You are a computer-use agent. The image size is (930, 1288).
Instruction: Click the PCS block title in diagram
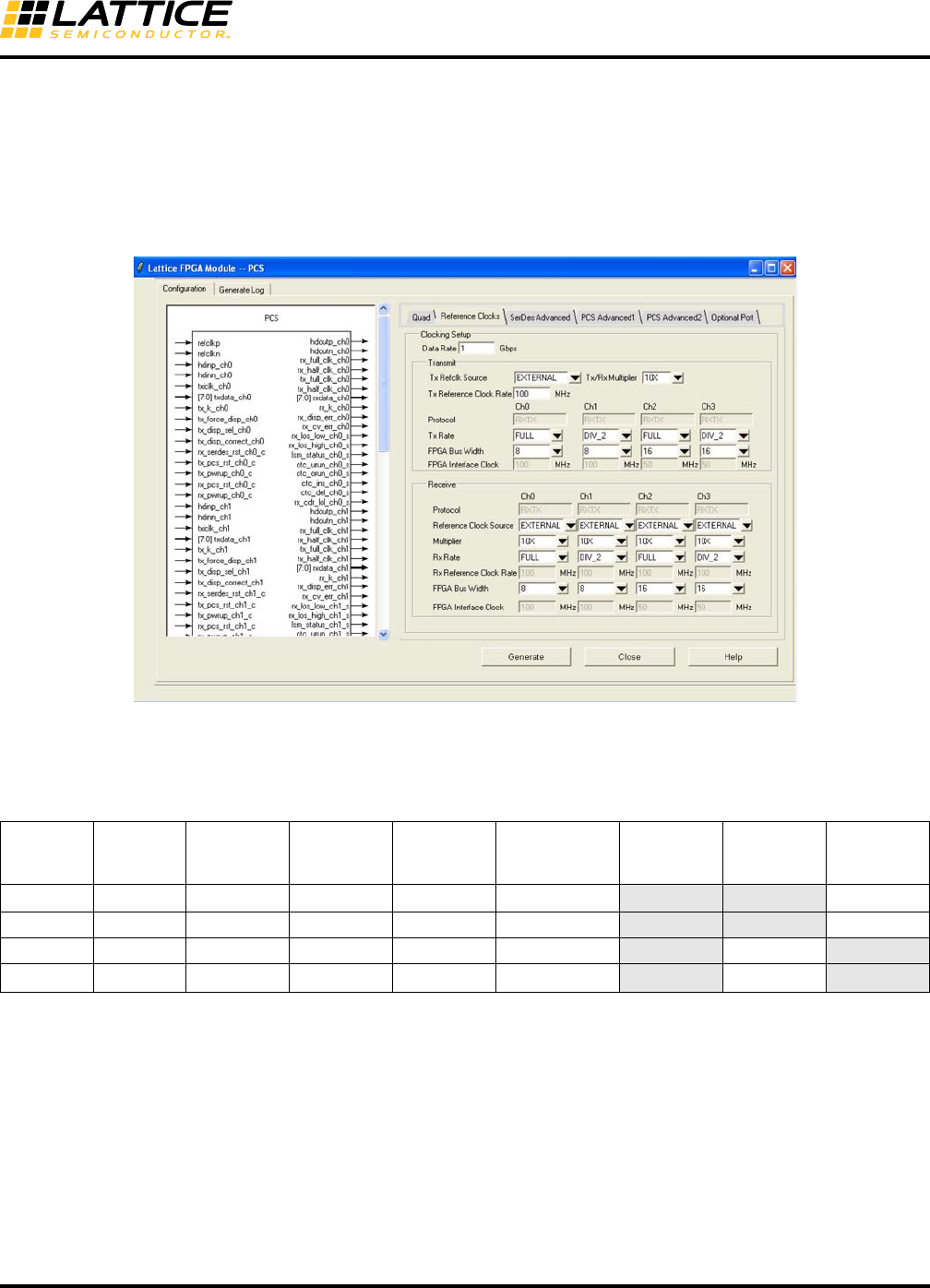coord(271,318)
